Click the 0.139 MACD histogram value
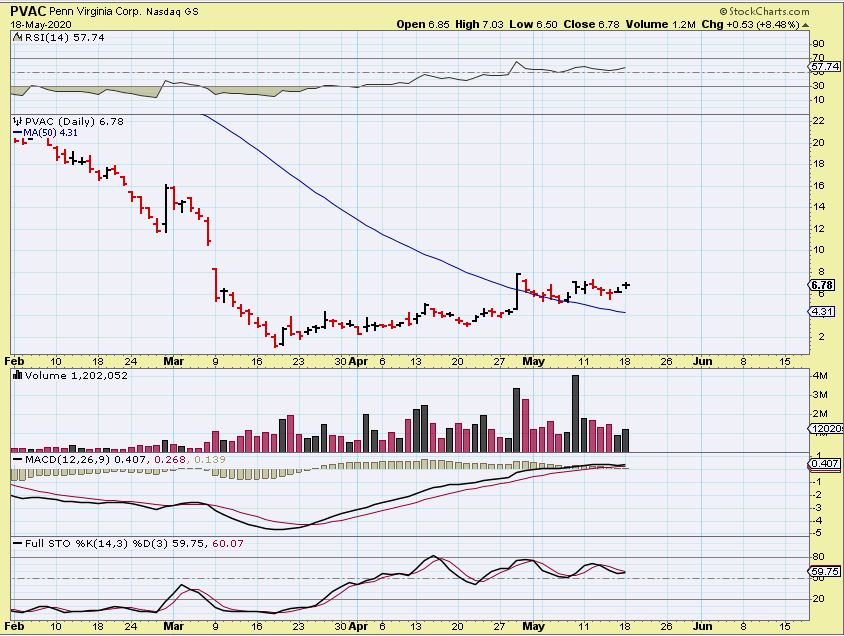Image resolution: width=844 pixels, height=636 pixels. pyautogui.click(x=210, y=460)
